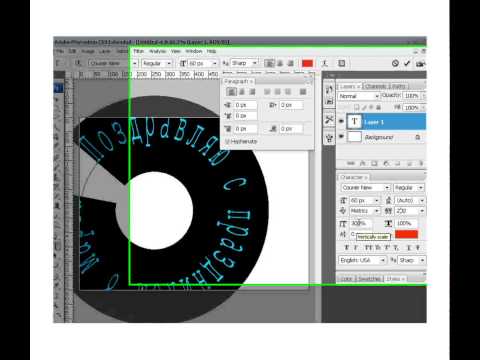
Task: Toggle visibility of Background layer
Action: 341,137
